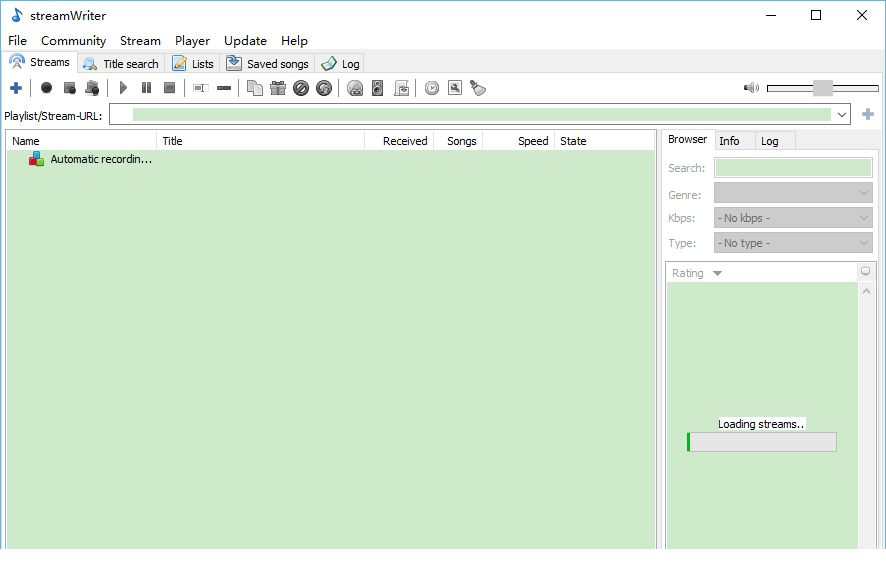Click the circle-with-arrow icon next to ignore icon
Viewport: 886px width, 570px height.
pos(324,88)
